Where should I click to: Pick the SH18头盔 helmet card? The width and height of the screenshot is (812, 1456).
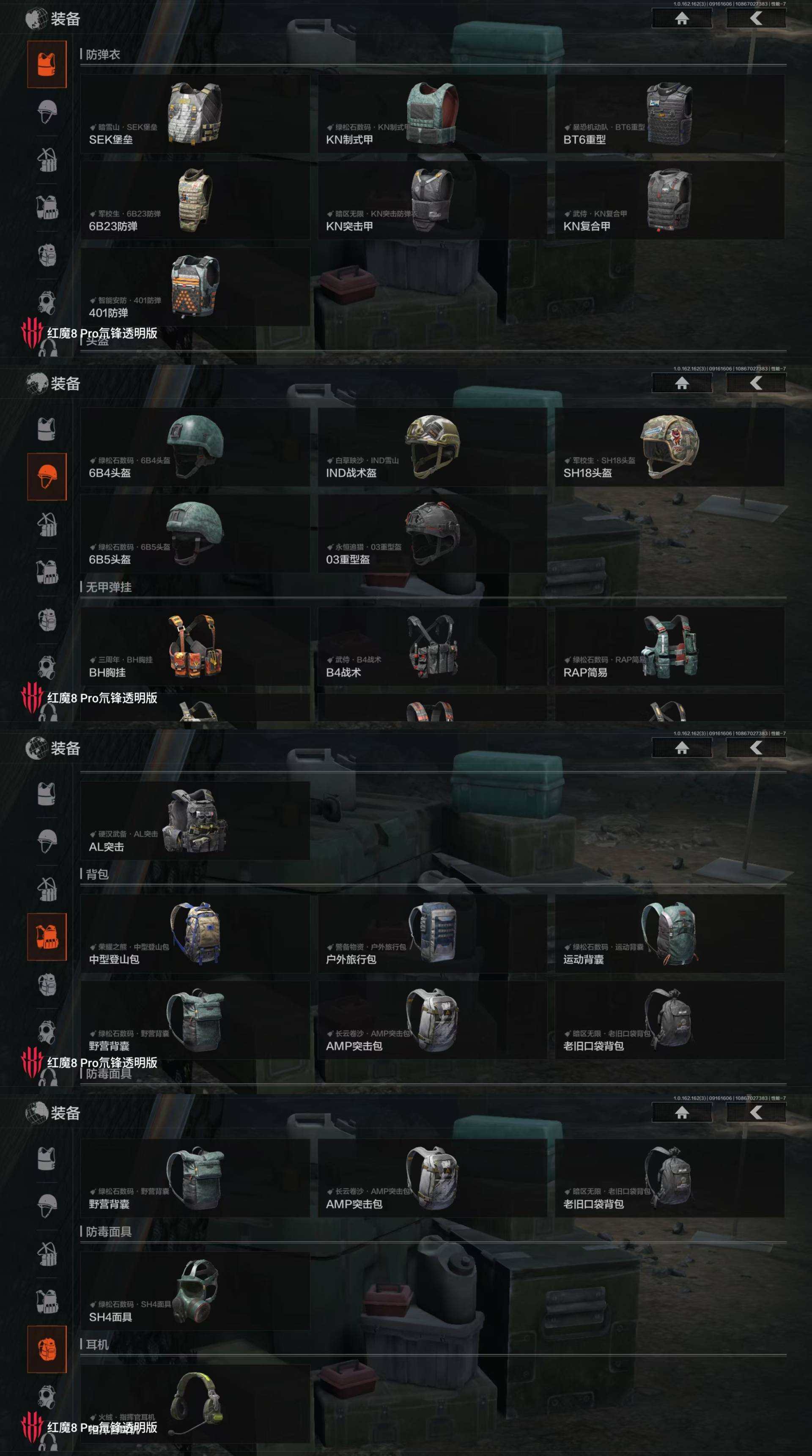pyautogui.click(x=669, y=447)
